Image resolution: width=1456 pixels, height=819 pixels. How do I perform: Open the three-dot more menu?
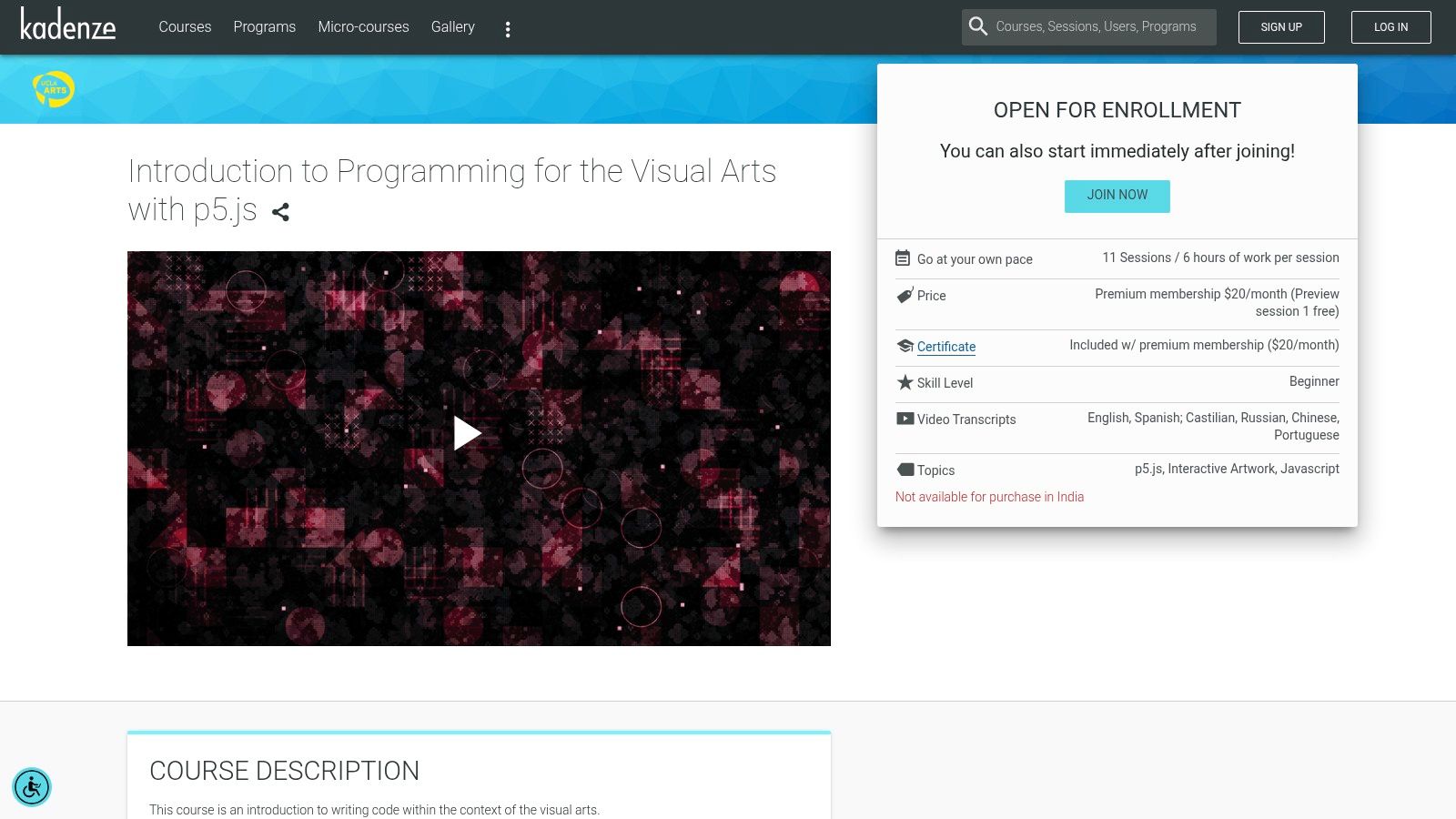508,29
